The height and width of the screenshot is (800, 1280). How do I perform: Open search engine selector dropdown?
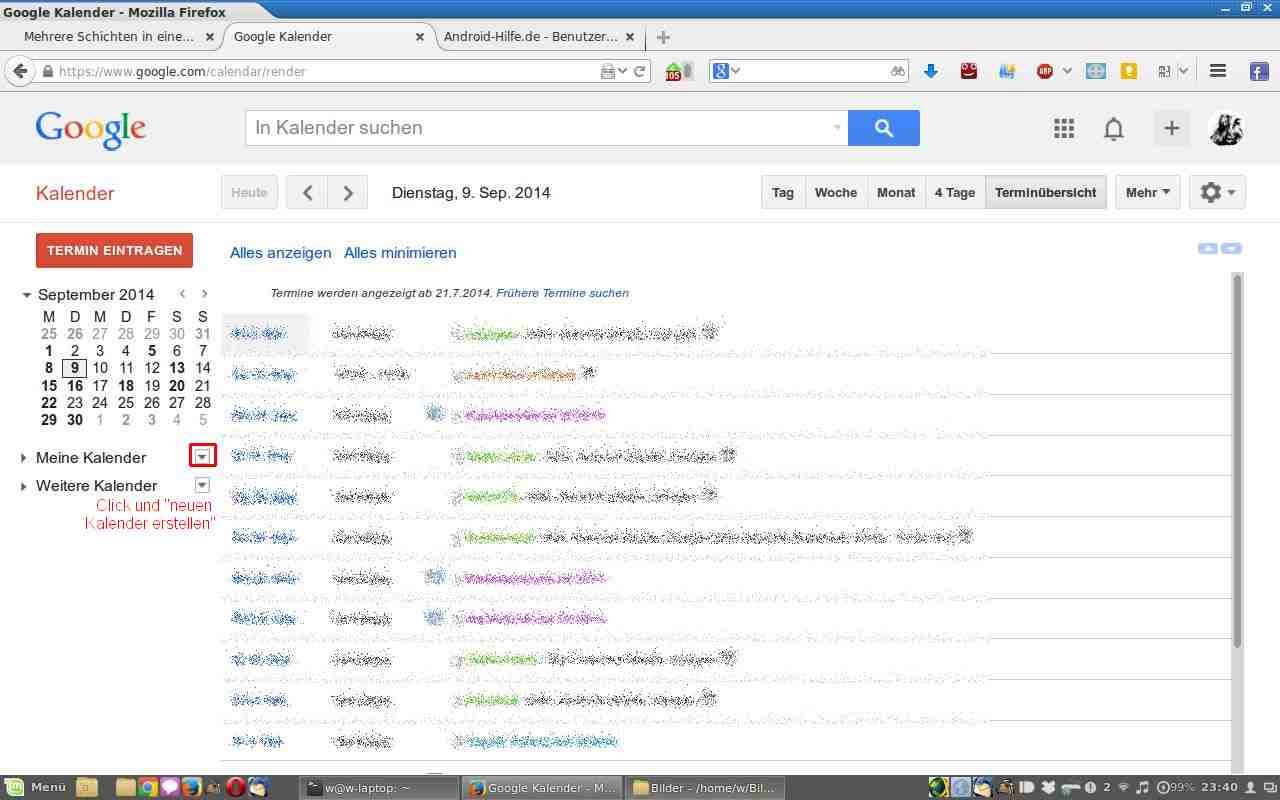pyautogui.click(x=726, y=71)
